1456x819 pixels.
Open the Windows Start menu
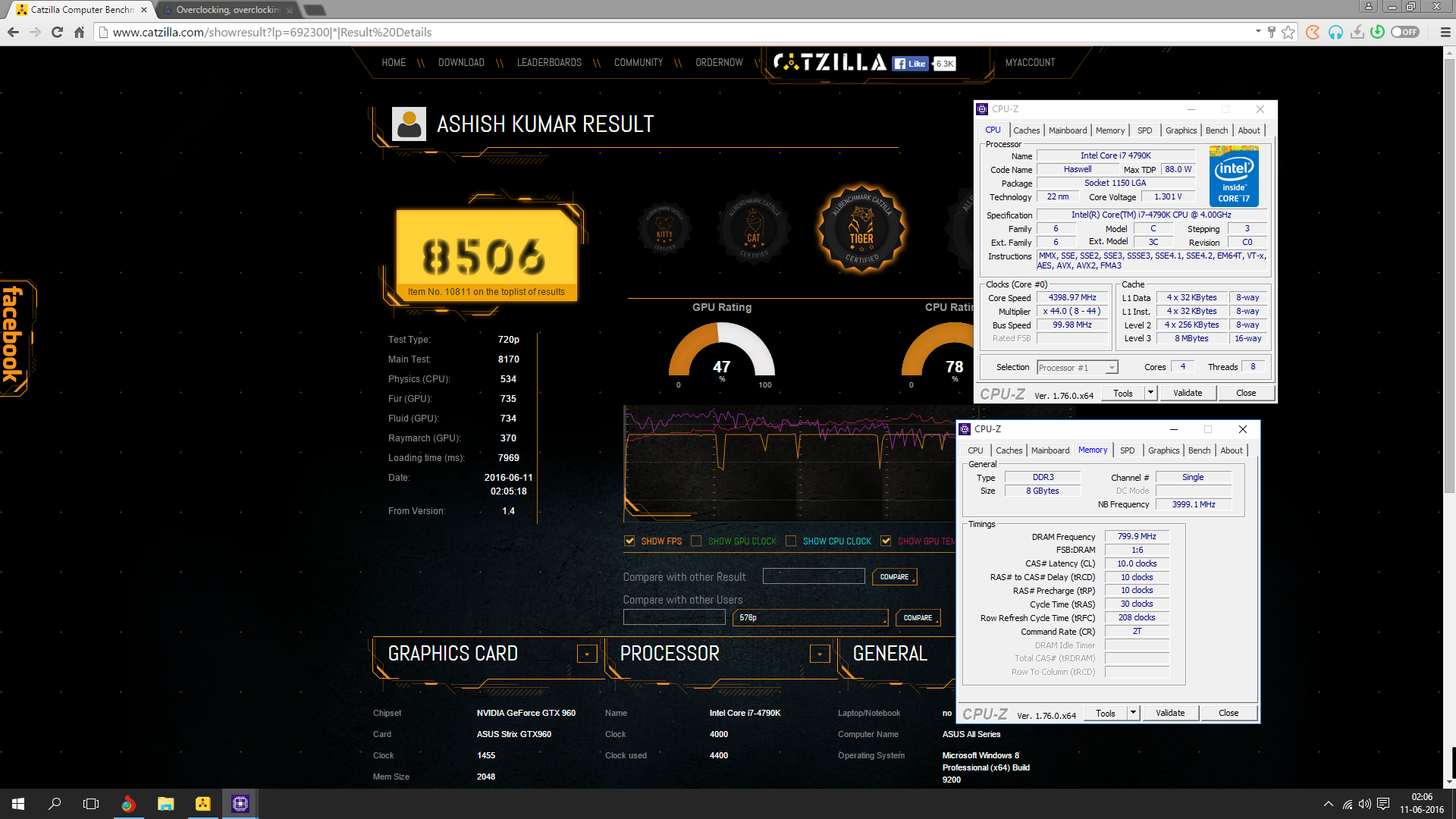18,804
